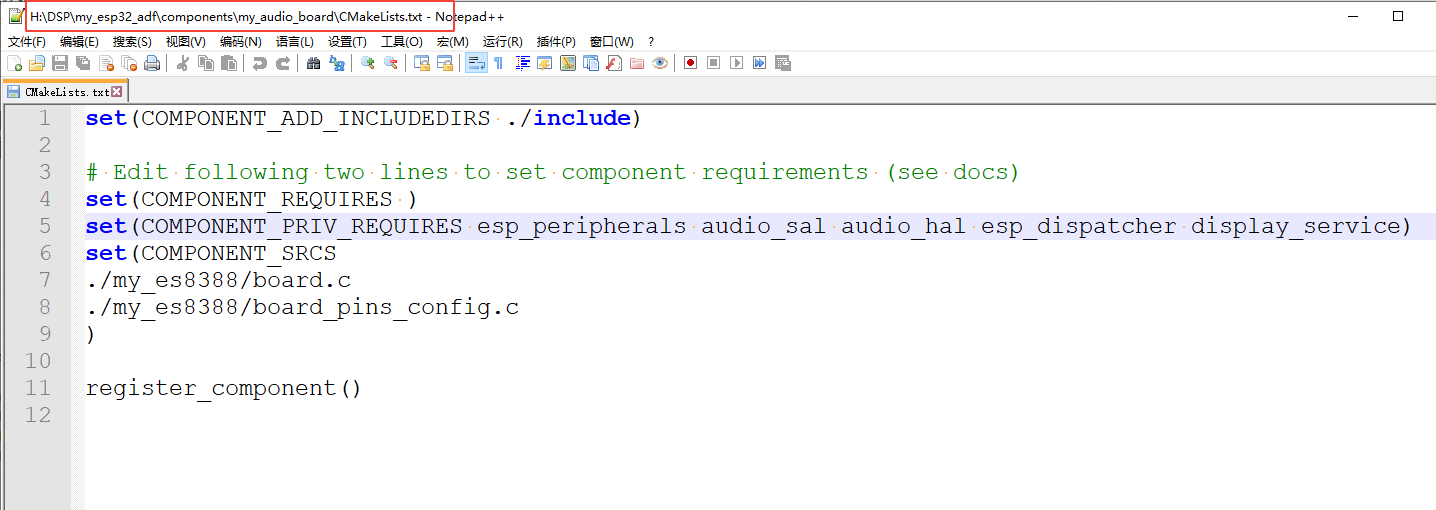Toggle the Word Wrap toolbar button
The width and height of the screenshot is (1436, 510).
(x=476, y=63)
